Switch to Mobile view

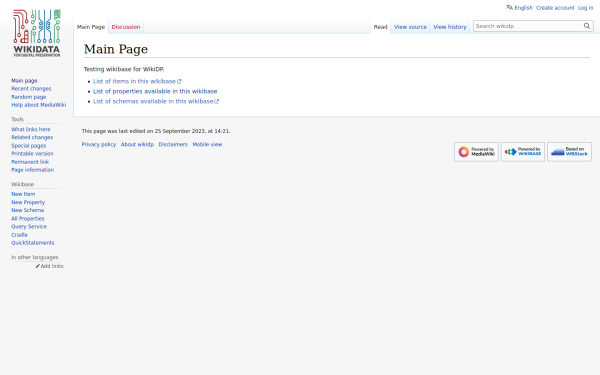pos(207,144)
